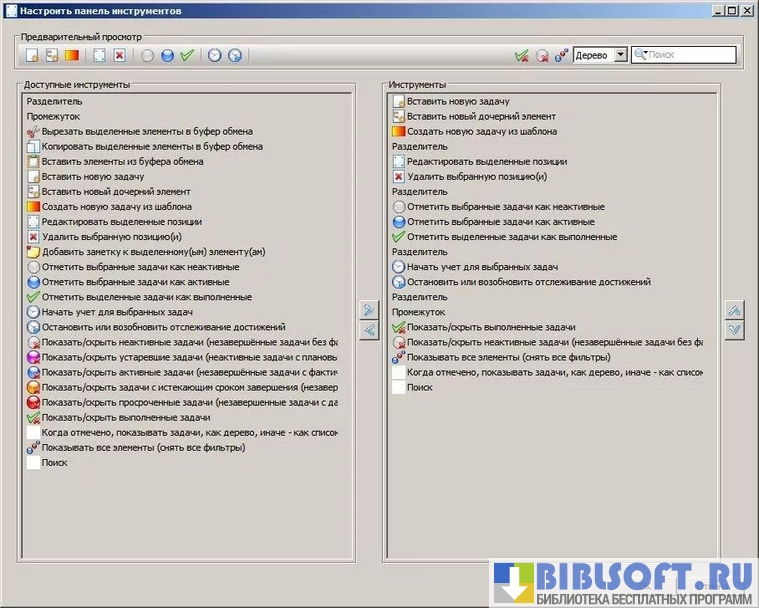The height and width of the screenshot is (608, 759).
Task: Click the insert new task icon in preview toolbar
Action: (32, 56)
